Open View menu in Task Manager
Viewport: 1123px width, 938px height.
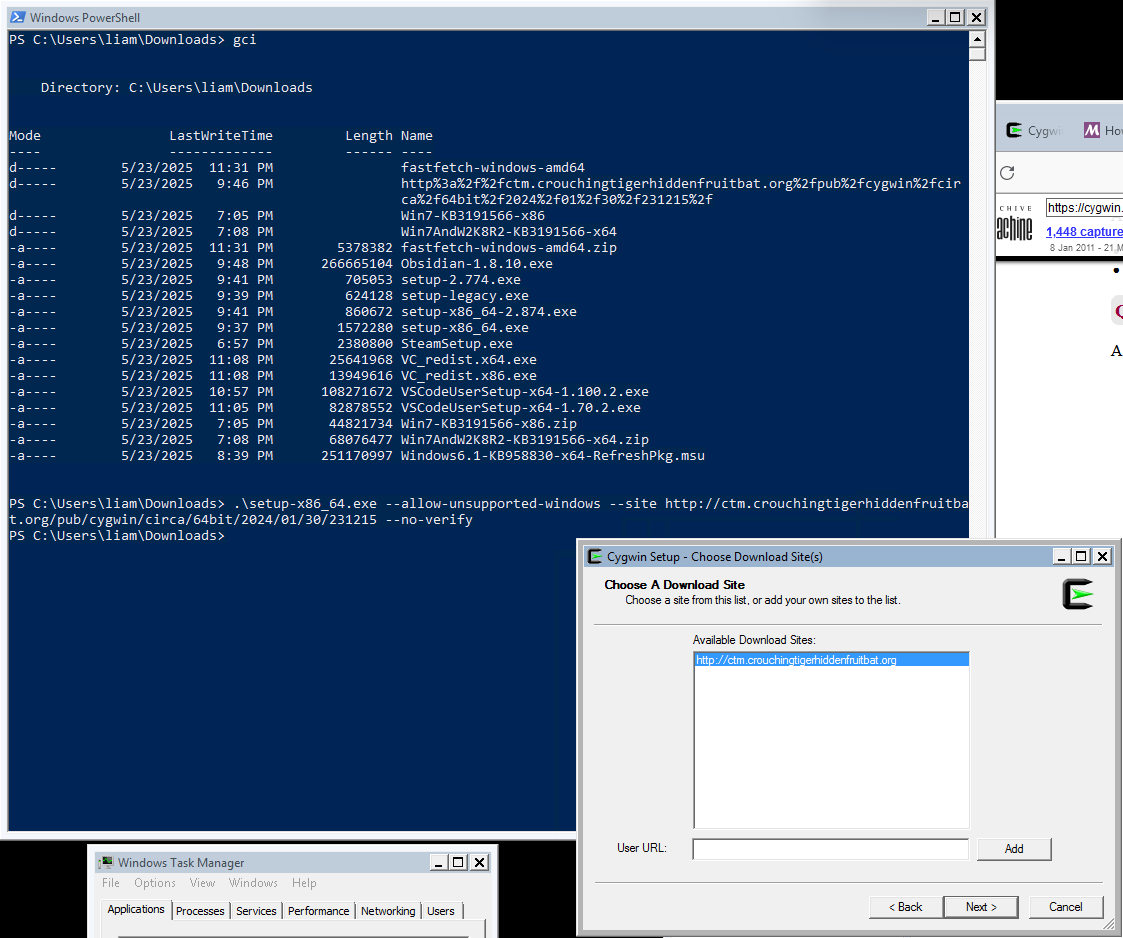pyautogui.click(x=202, y=883)
